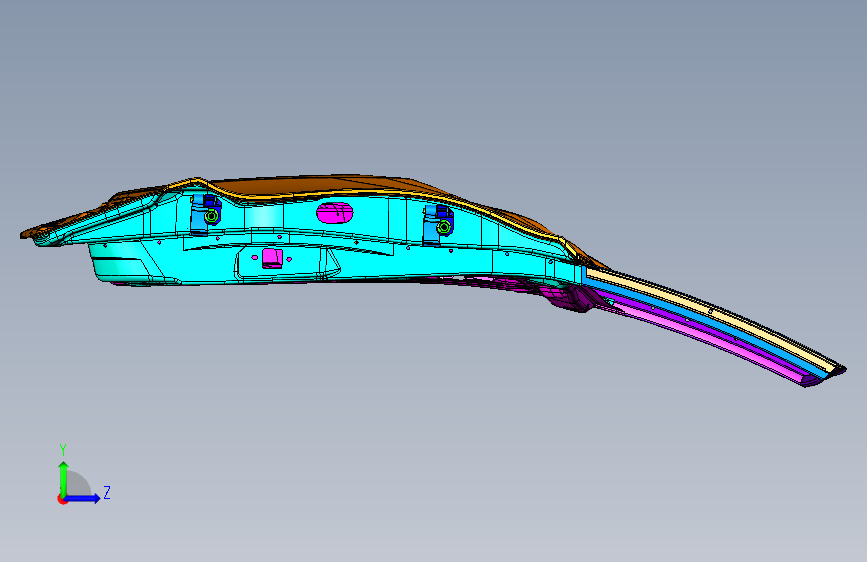Select the magenta oval opening on the cyan body
The width and height of the screenshot is (867, 562).
(335, 212)
